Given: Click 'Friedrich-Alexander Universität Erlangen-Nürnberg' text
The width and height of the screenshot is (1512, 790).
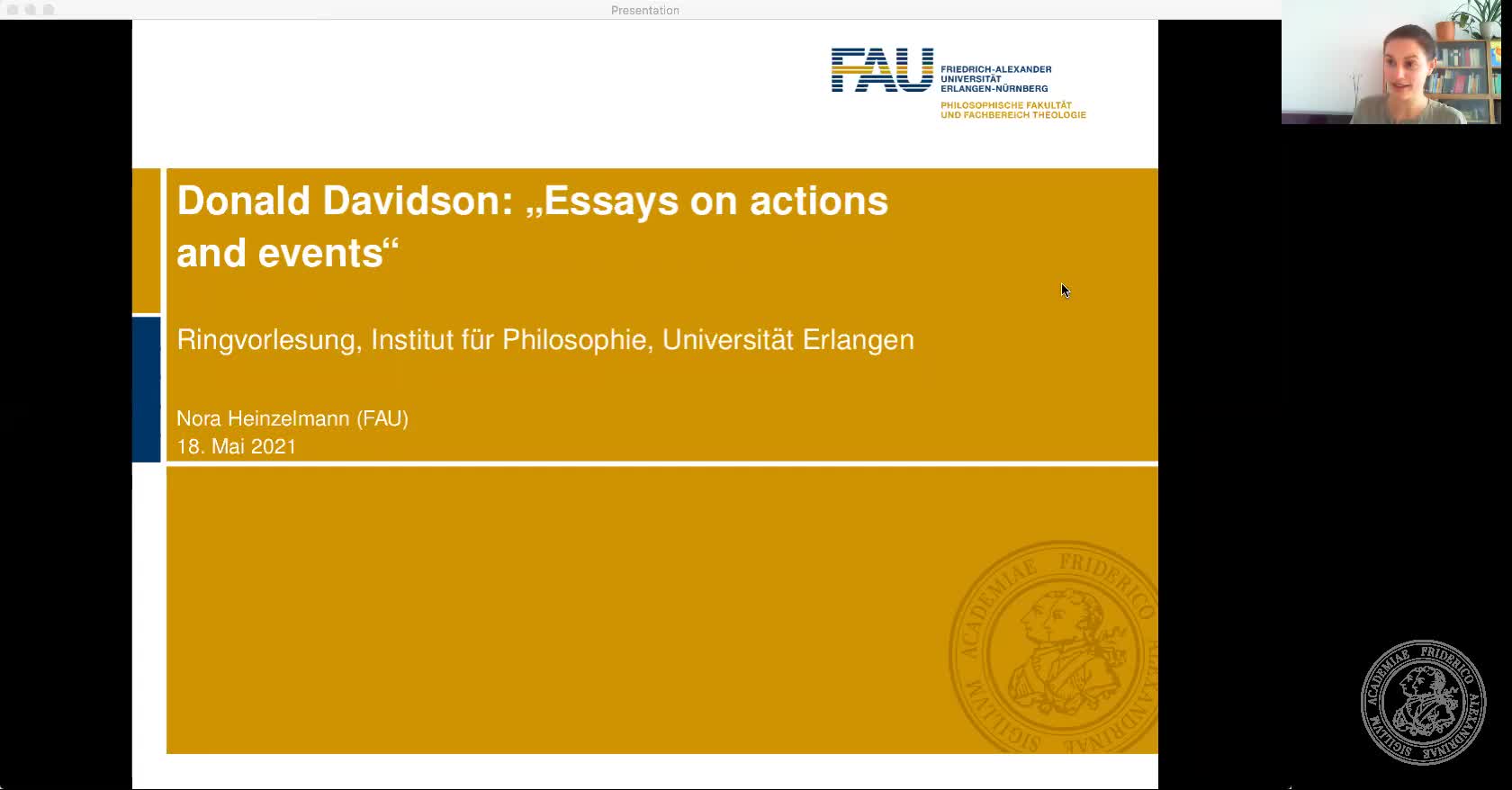Looking at the screenshot, I should (x=995, y=78).
